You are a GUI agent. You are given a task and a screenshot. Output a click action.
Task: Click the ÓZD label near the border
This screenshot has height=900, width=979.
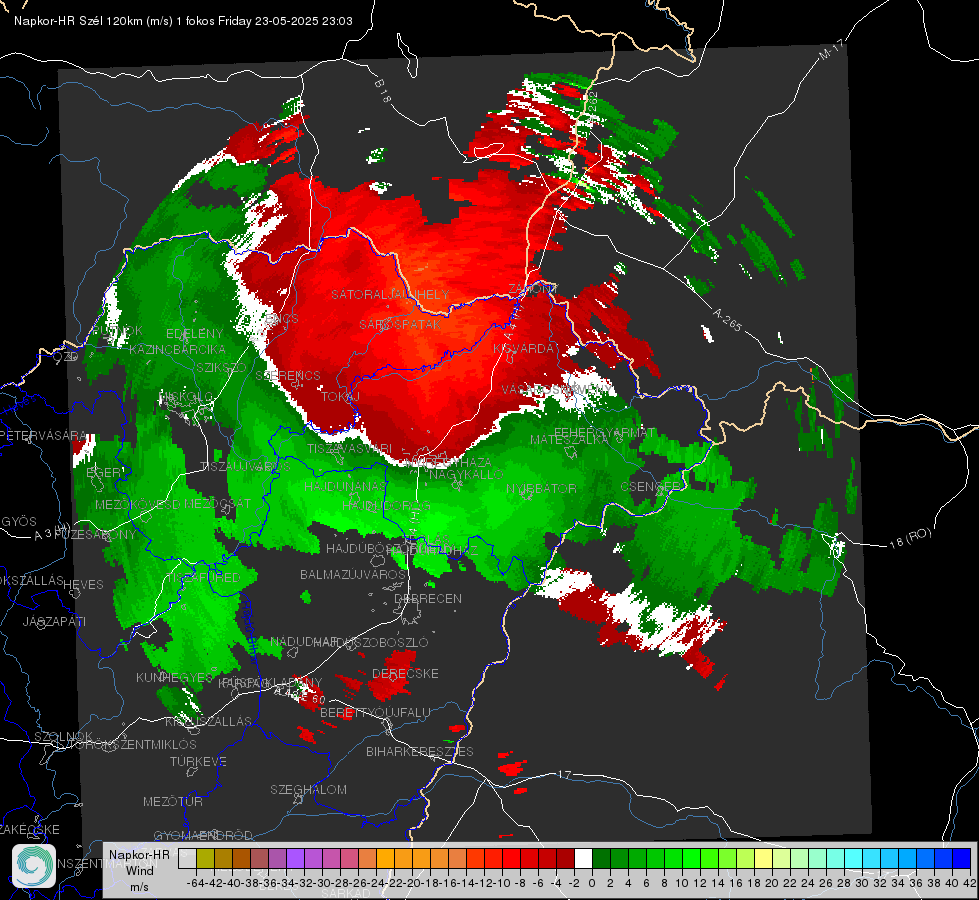tap(66, 357)
